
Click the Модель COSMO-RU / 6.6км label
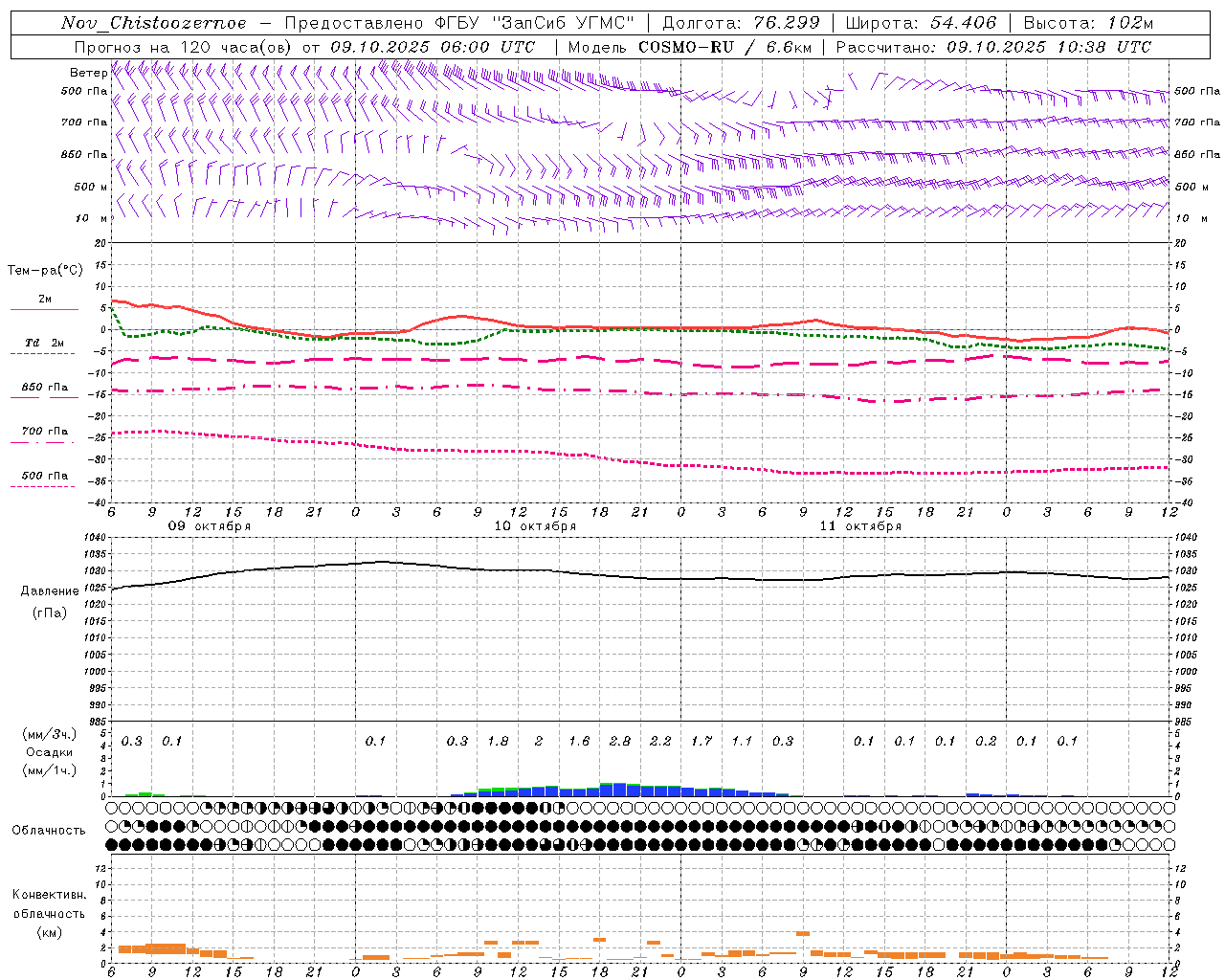[690, 47]
